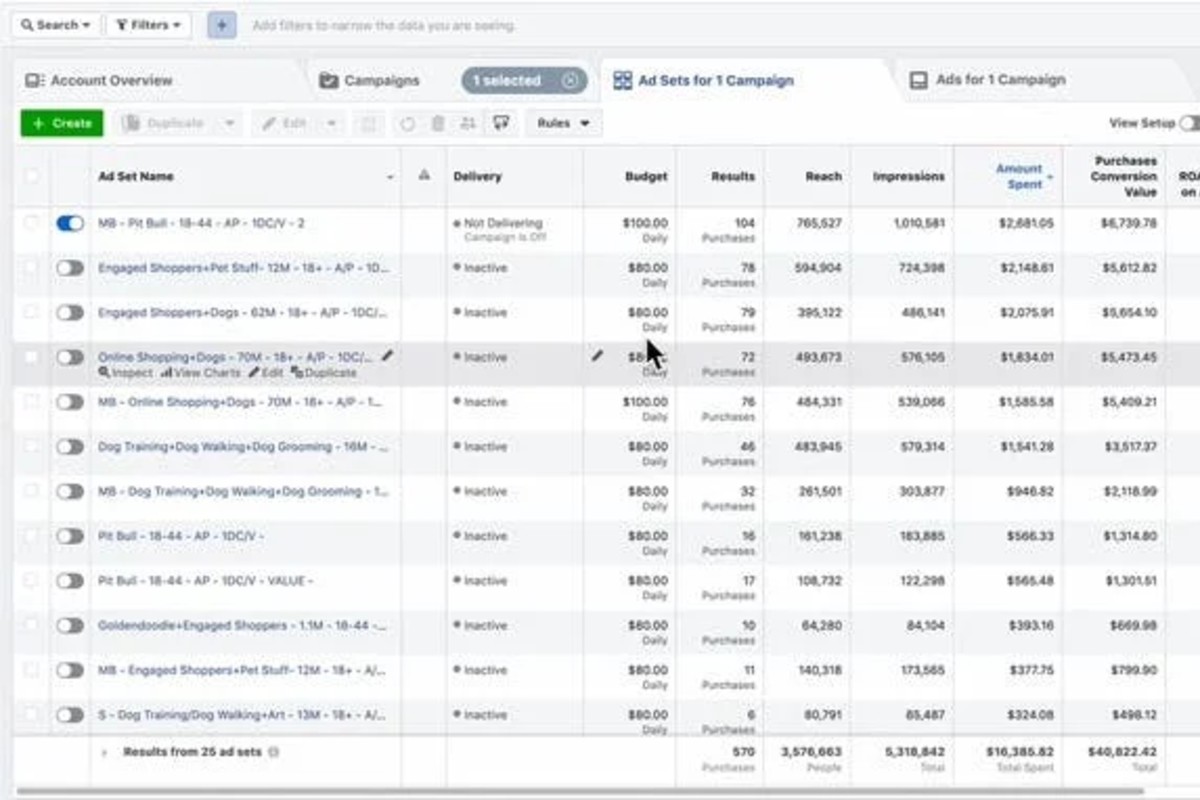Click the blue plus icon next to Filters
This screenshot has width=1200, height=800.
(220, 25)
